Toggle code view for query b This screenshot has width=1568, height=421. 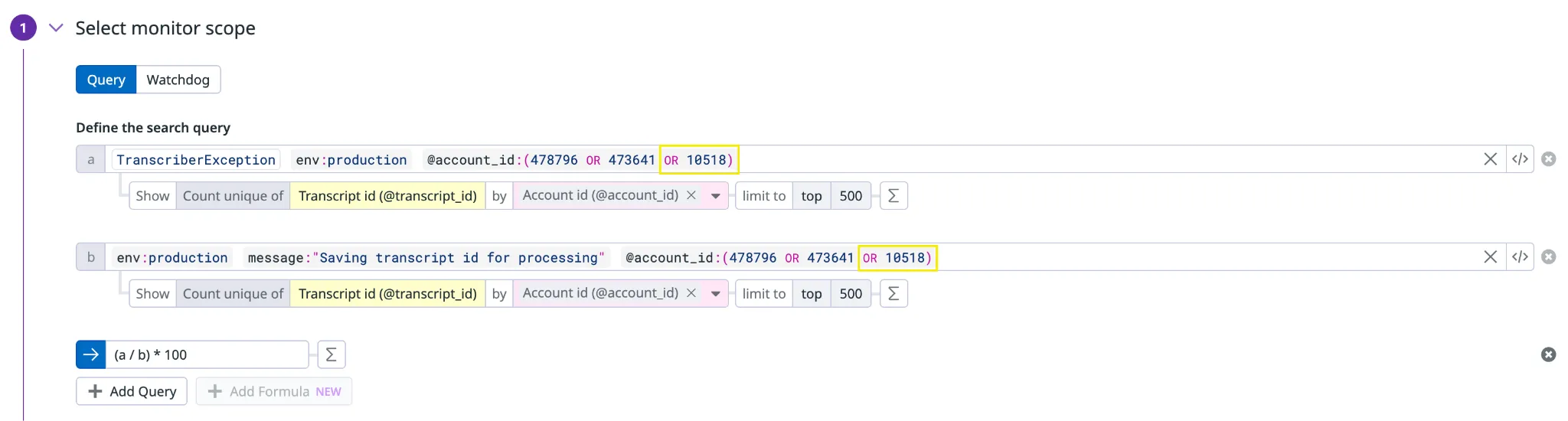coord(1520,257)
